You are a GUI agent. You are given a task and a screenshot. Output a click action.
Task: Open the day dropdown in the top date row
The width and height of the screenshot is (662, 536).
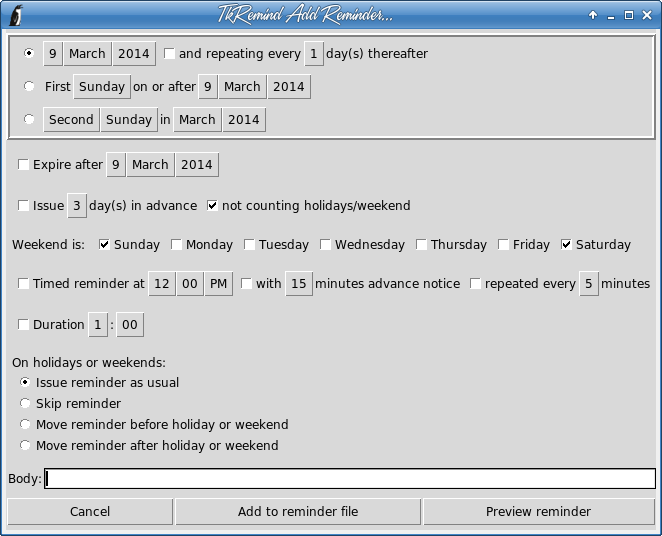point(53,54)
